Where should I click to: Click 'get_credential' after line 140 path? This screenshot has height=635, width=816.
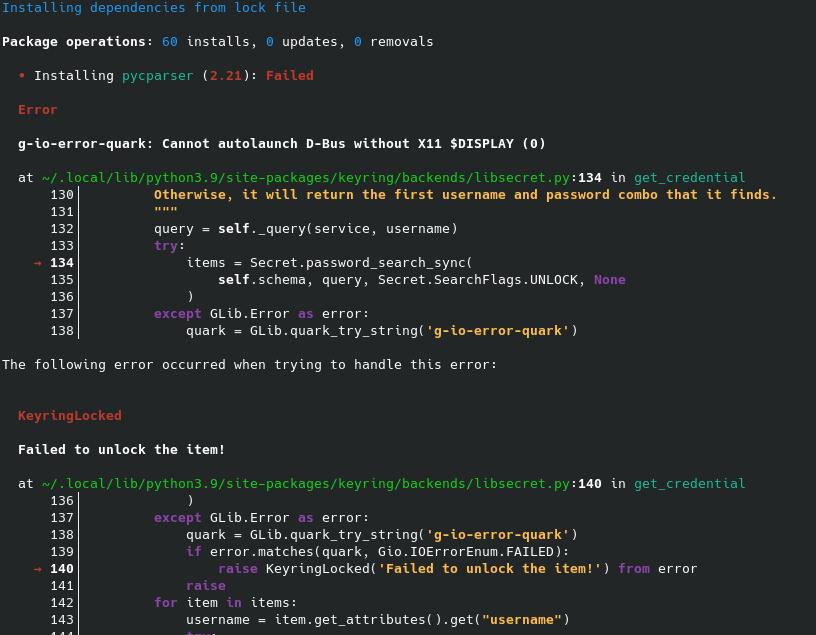click(690, 484)
